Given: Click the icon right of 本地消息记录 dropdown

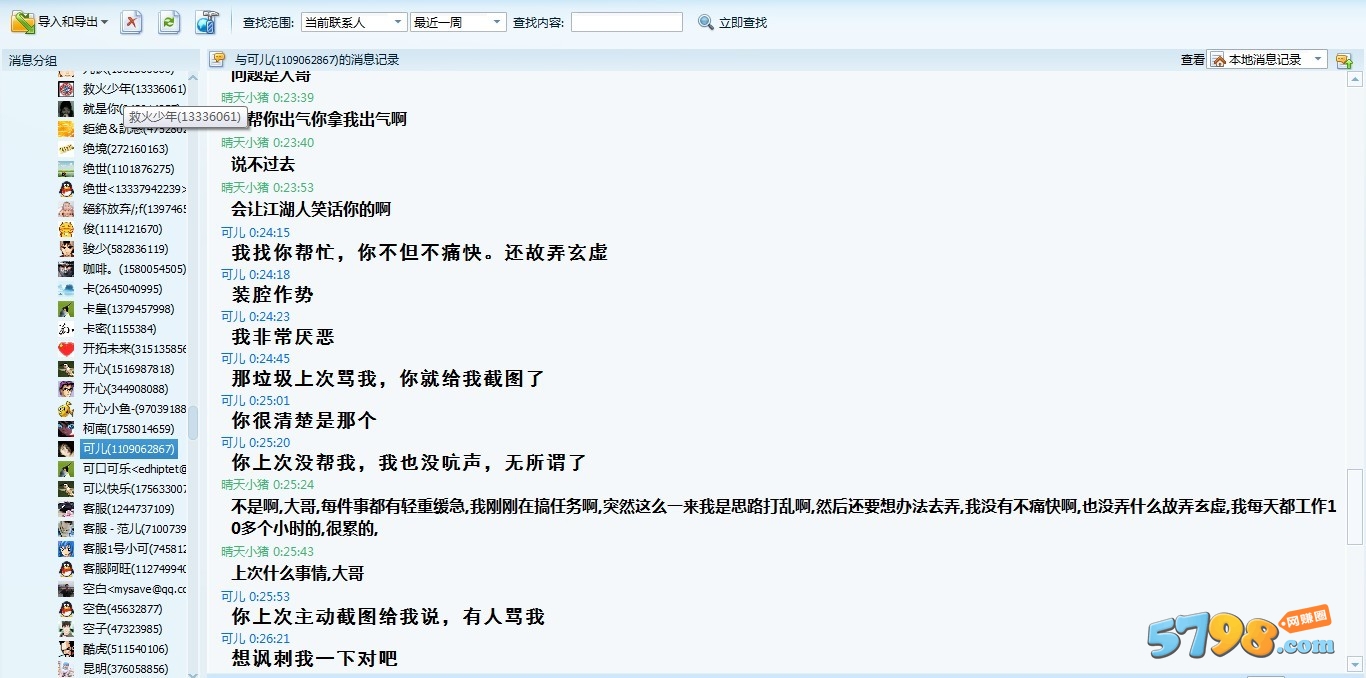Looking at the screenshot, I should [x=1344, y=60].
